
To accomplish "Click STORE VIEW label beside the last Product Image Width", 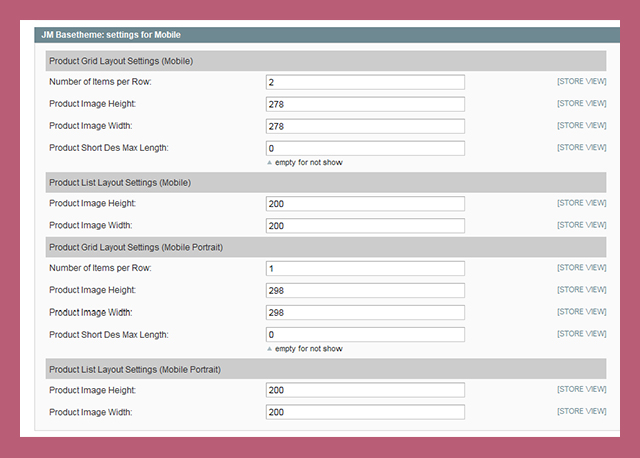I will click(x=581, y=411).
